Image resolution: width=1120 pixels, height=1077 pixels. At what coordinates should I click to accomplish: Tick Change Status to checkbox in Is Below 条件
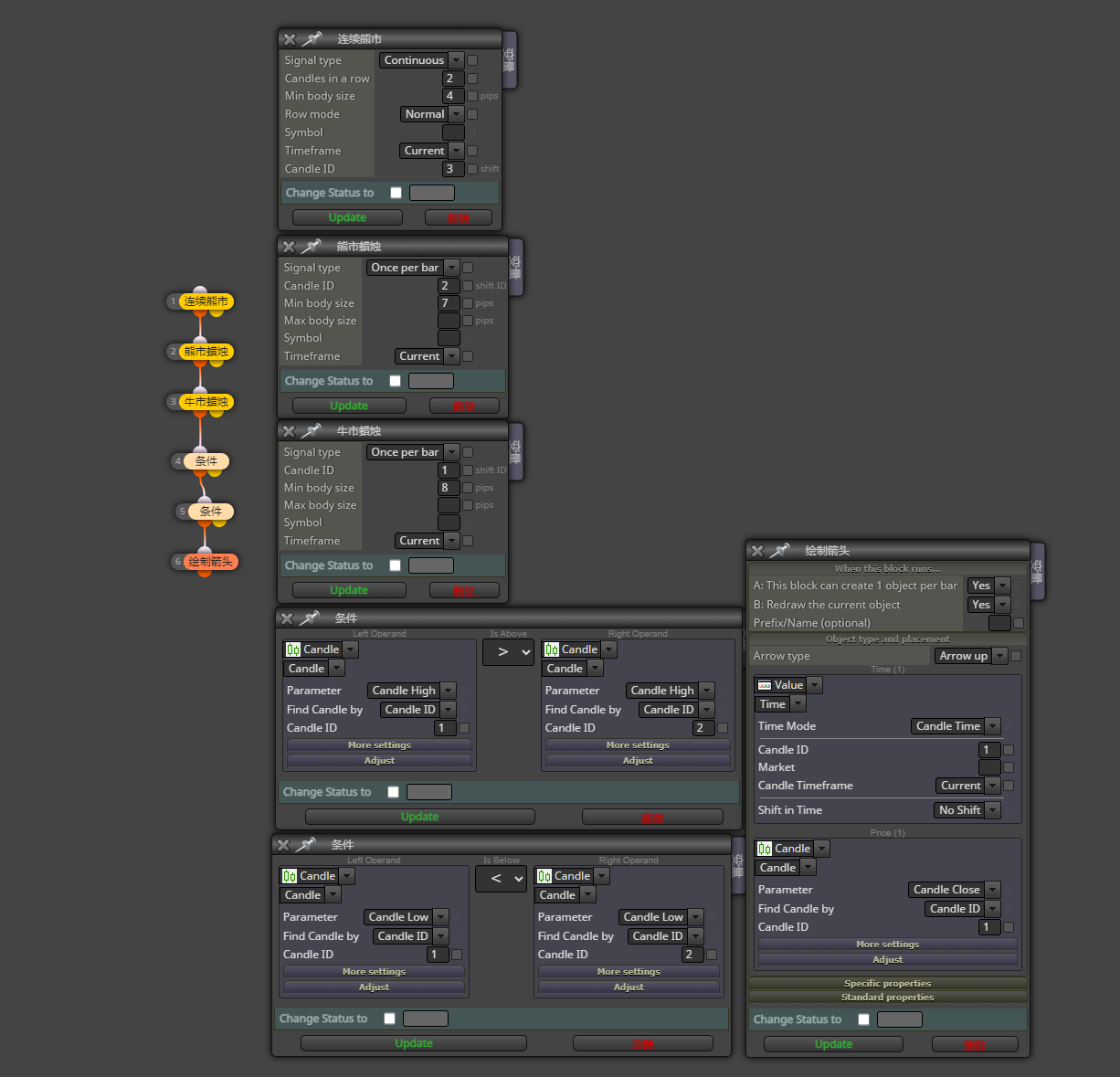click(389, 1019)
